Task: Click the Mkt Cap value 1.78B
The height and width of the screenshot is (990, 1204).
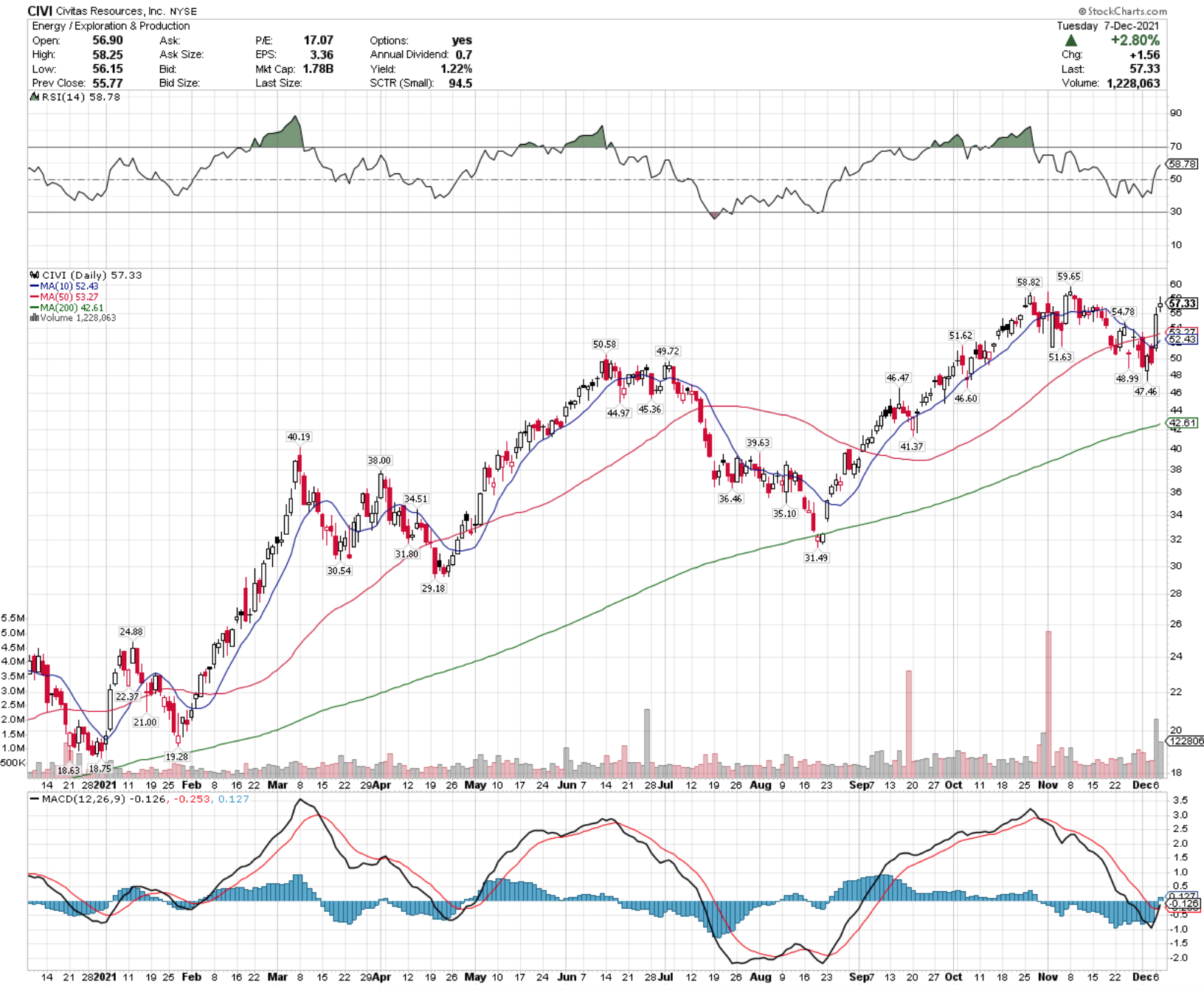Action: coord(318,69)
